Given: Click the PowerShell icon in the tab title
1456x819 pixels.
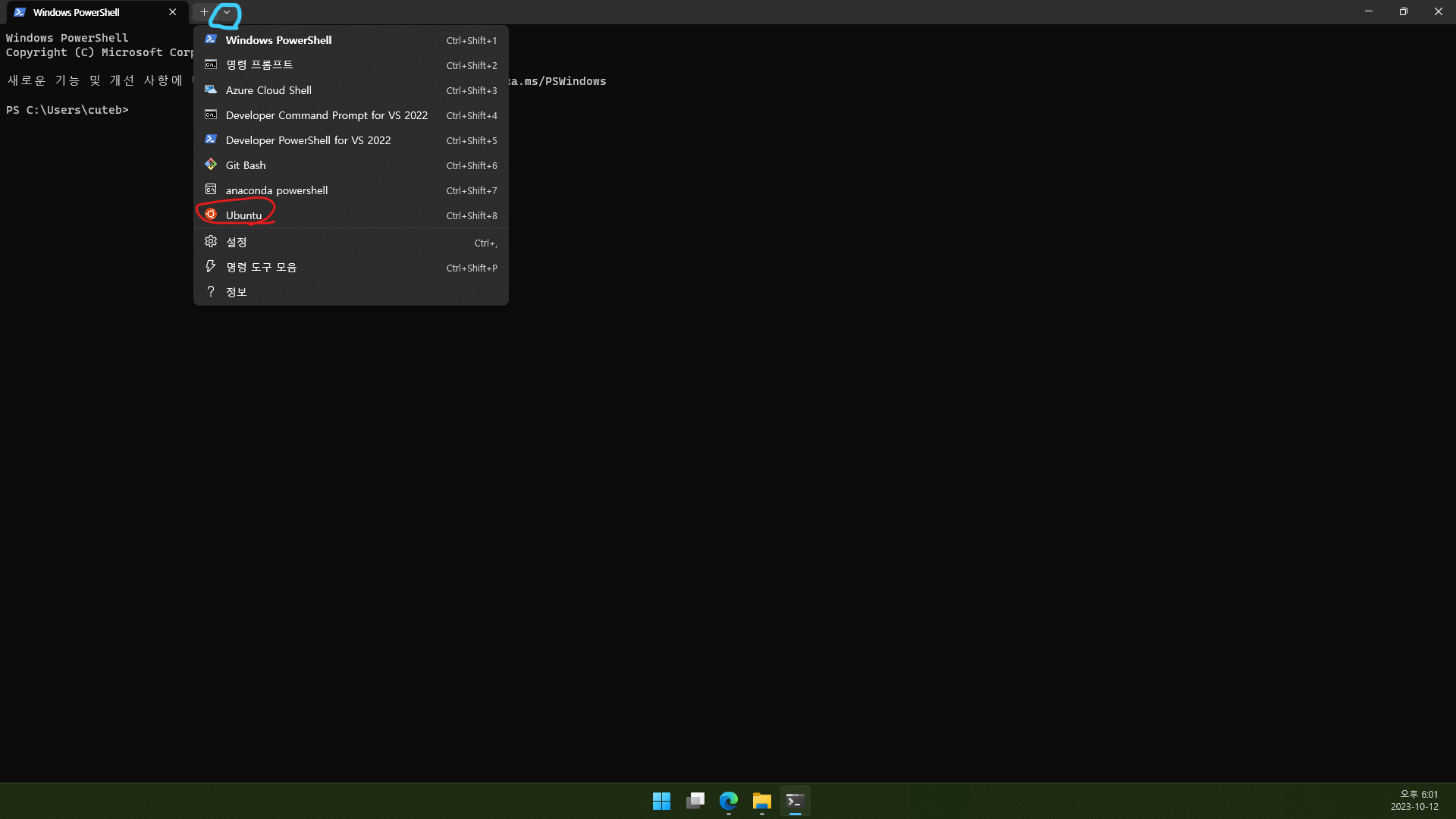Looking at the screenshot, I should click(x=20, y=12).
